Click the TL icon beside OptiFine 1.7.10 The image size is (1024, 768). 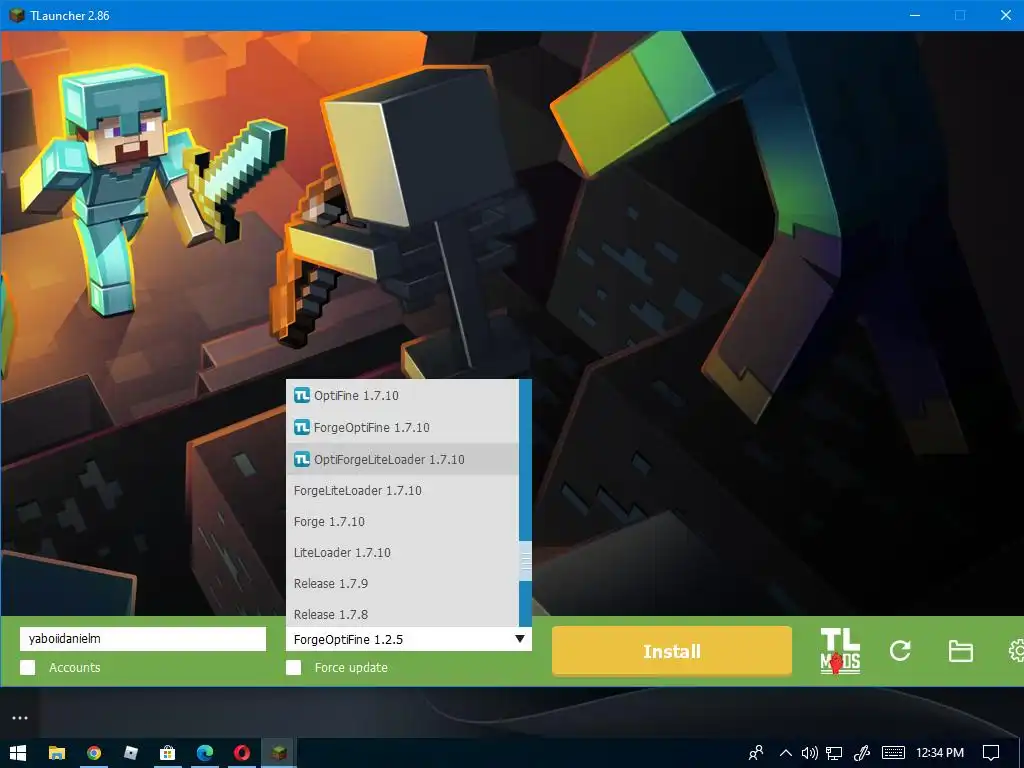point(302,395)
